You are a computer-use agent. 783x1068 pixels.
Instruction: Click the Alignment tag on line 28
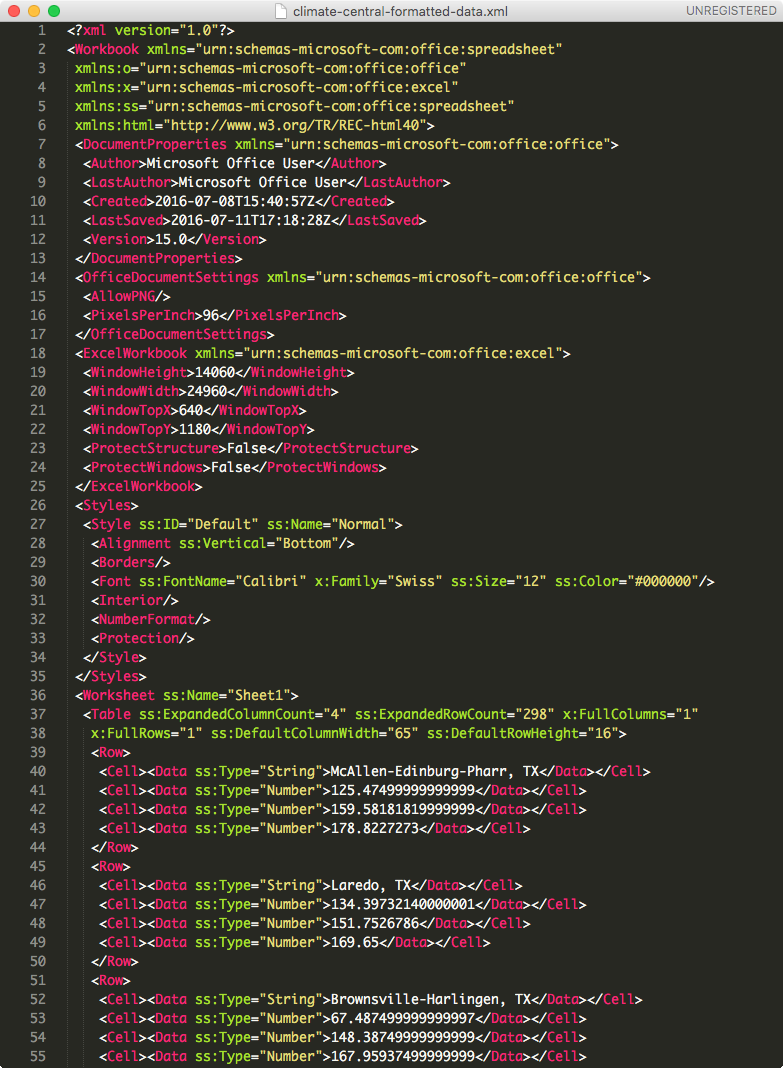coord(135,544)
